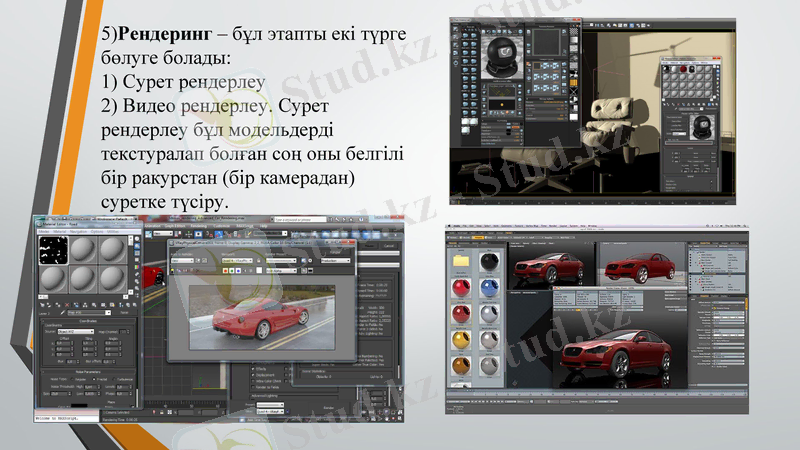Select the chrome silver sphere preset in Modo
Screen dimensions: 800x450
[489, 314]
